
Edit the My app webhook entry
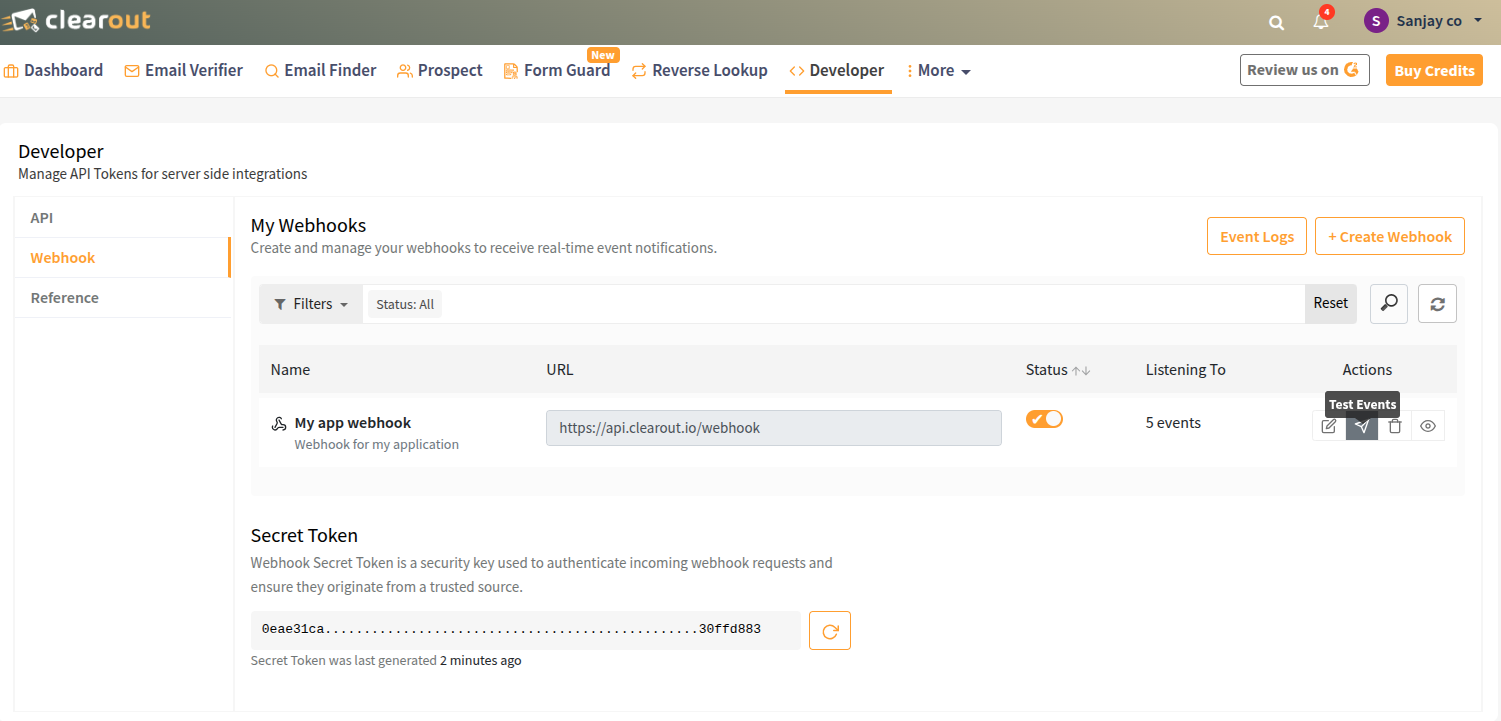(1329, 426)
